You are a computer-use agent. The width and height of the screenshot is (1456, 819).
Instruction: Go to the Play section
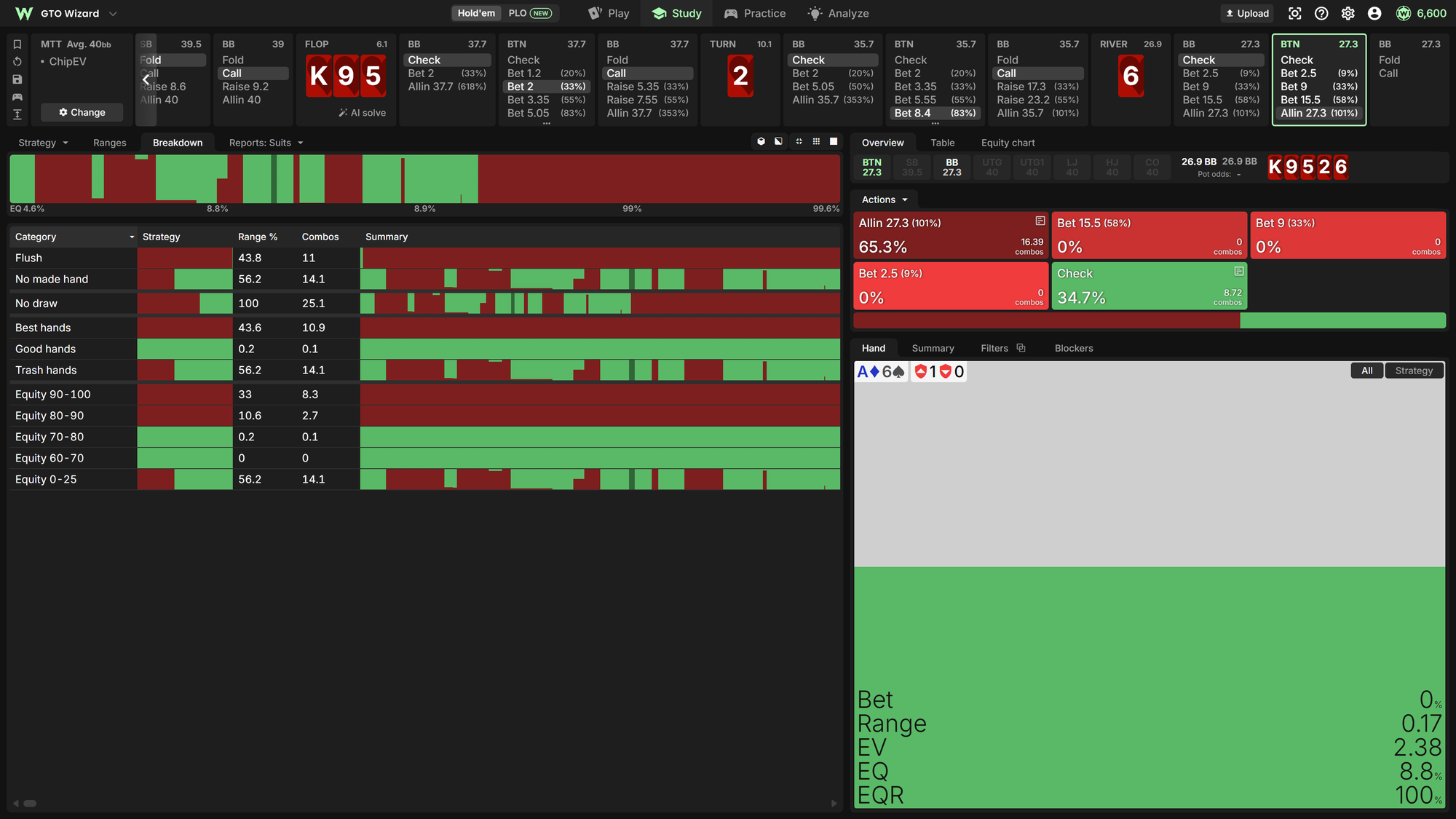coord(609,13)
